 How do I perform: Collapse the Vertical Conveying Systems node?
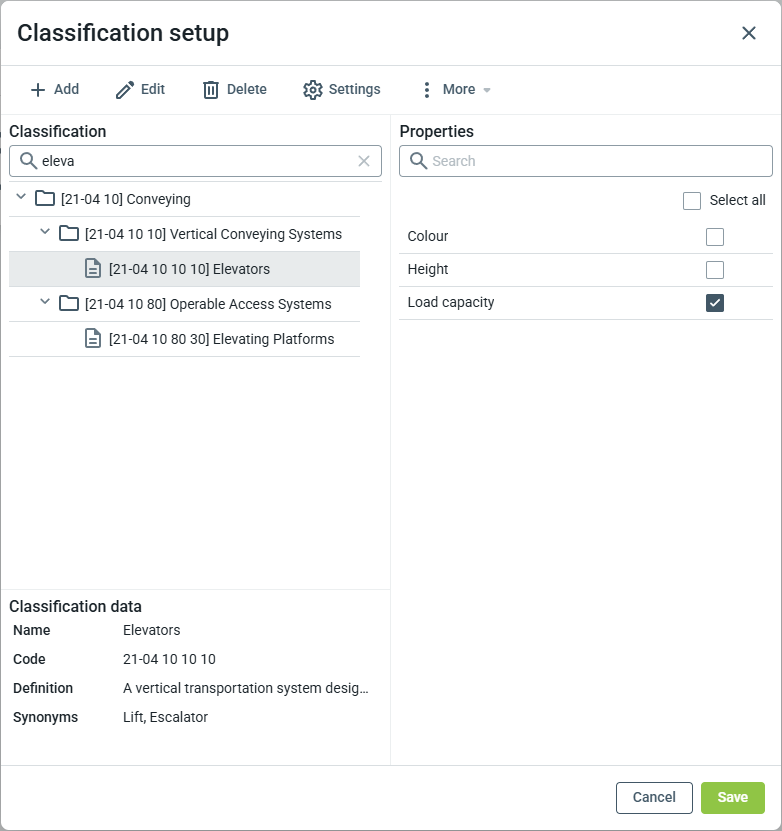[45, 232]
